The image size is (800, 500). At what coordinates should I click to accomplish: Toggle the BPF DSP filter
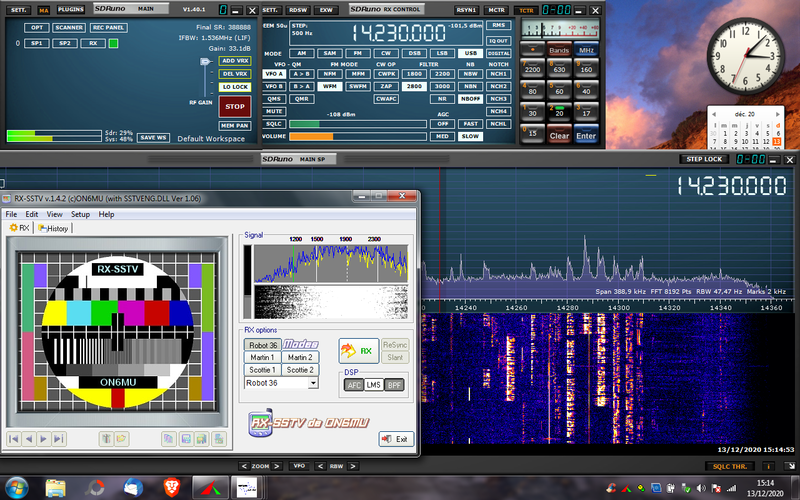tap(394, 384)
